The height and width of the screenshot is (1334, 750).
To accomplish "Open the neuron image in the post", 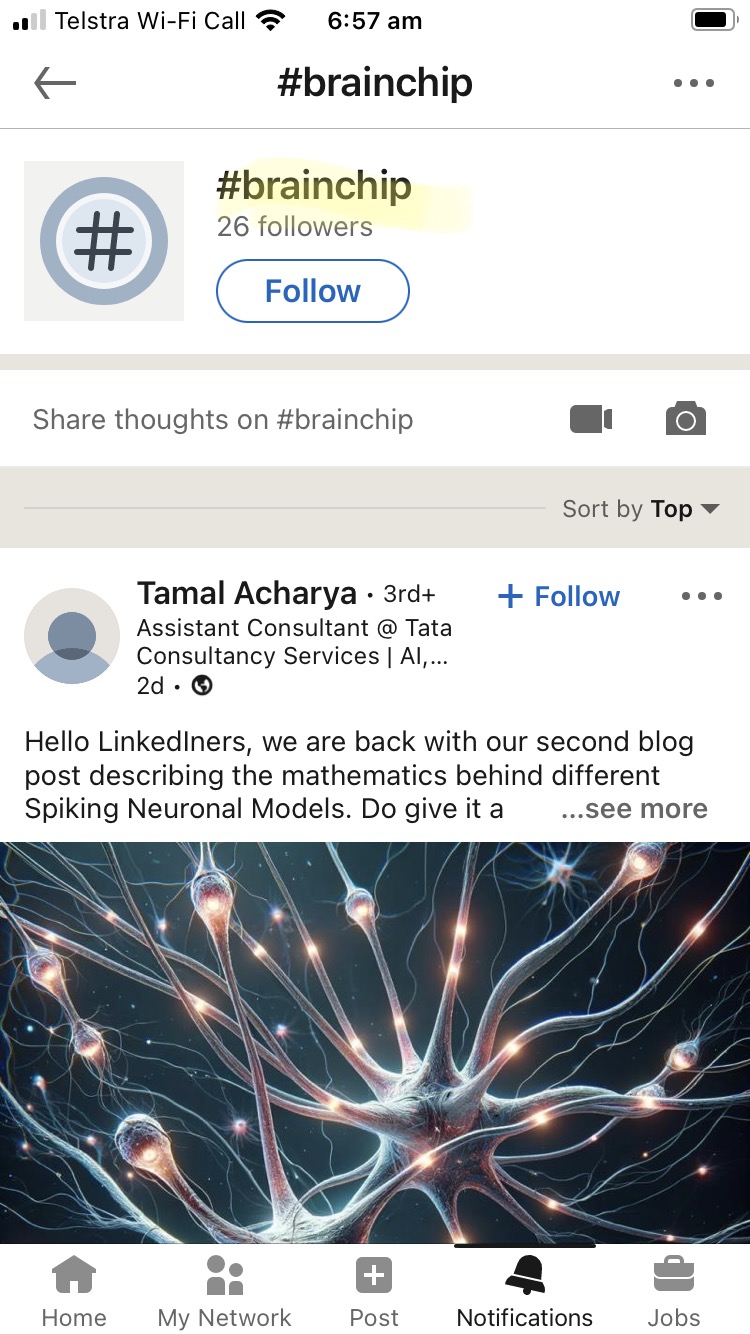I will (375, 1043).
